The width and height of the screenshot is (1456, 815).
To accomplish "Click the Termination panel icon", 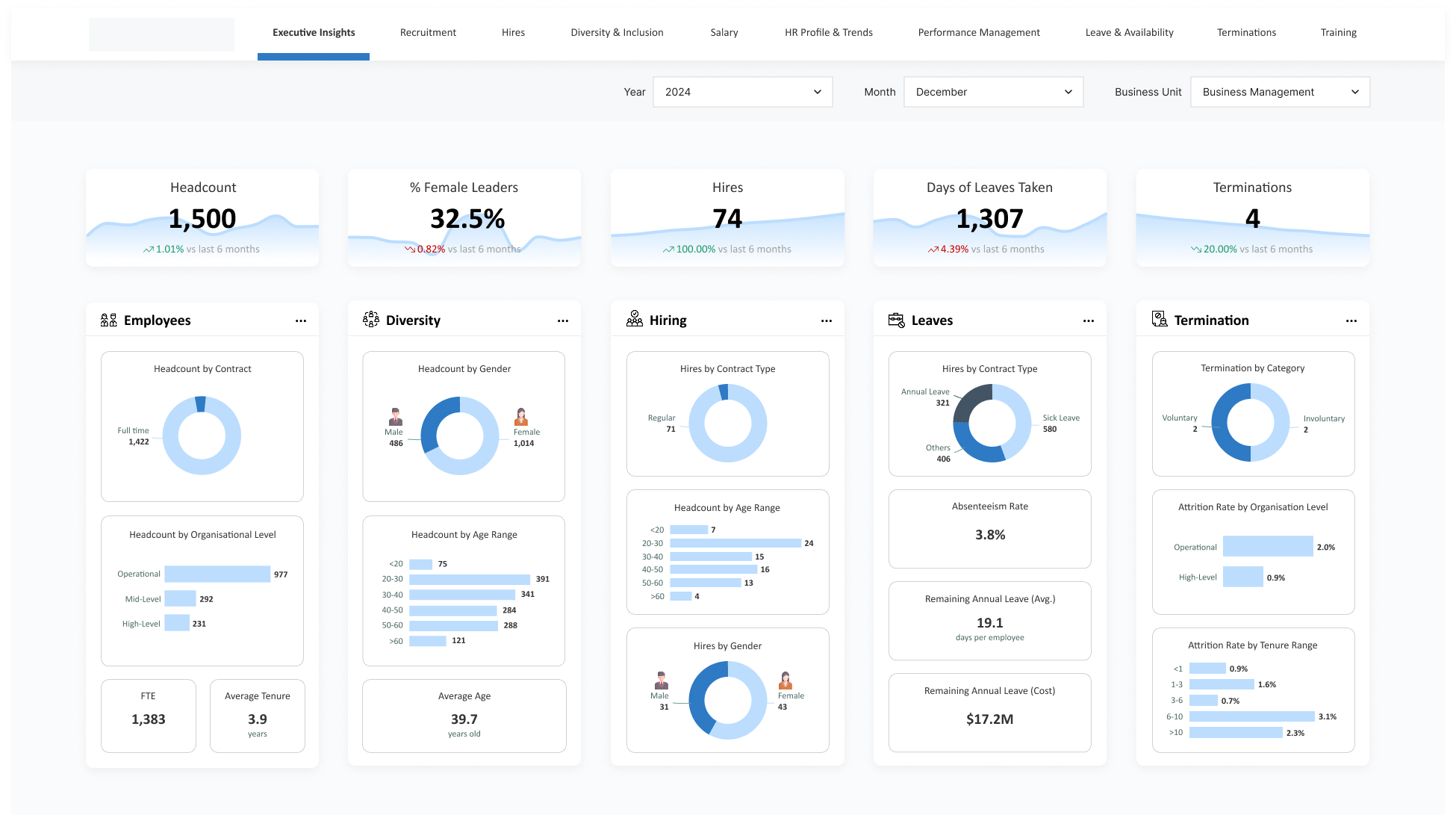I will click(1160, 319).
